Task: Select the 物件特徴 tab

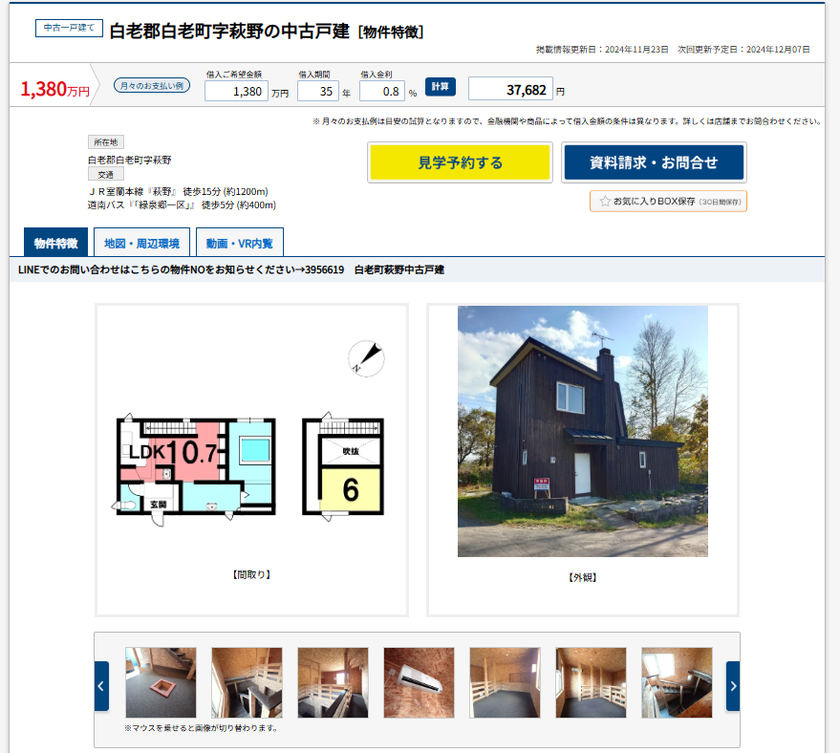Action: click(x=56, y=242)
